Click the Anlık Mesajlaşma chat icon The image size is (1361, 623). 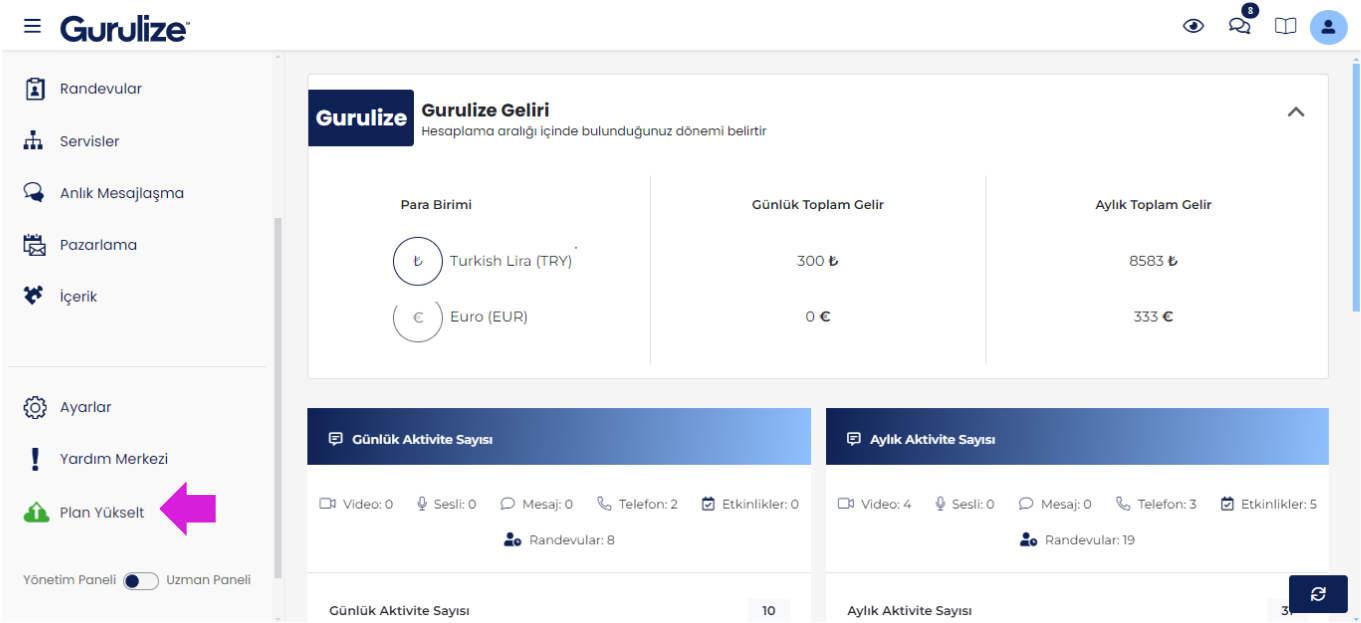point(34,193)
